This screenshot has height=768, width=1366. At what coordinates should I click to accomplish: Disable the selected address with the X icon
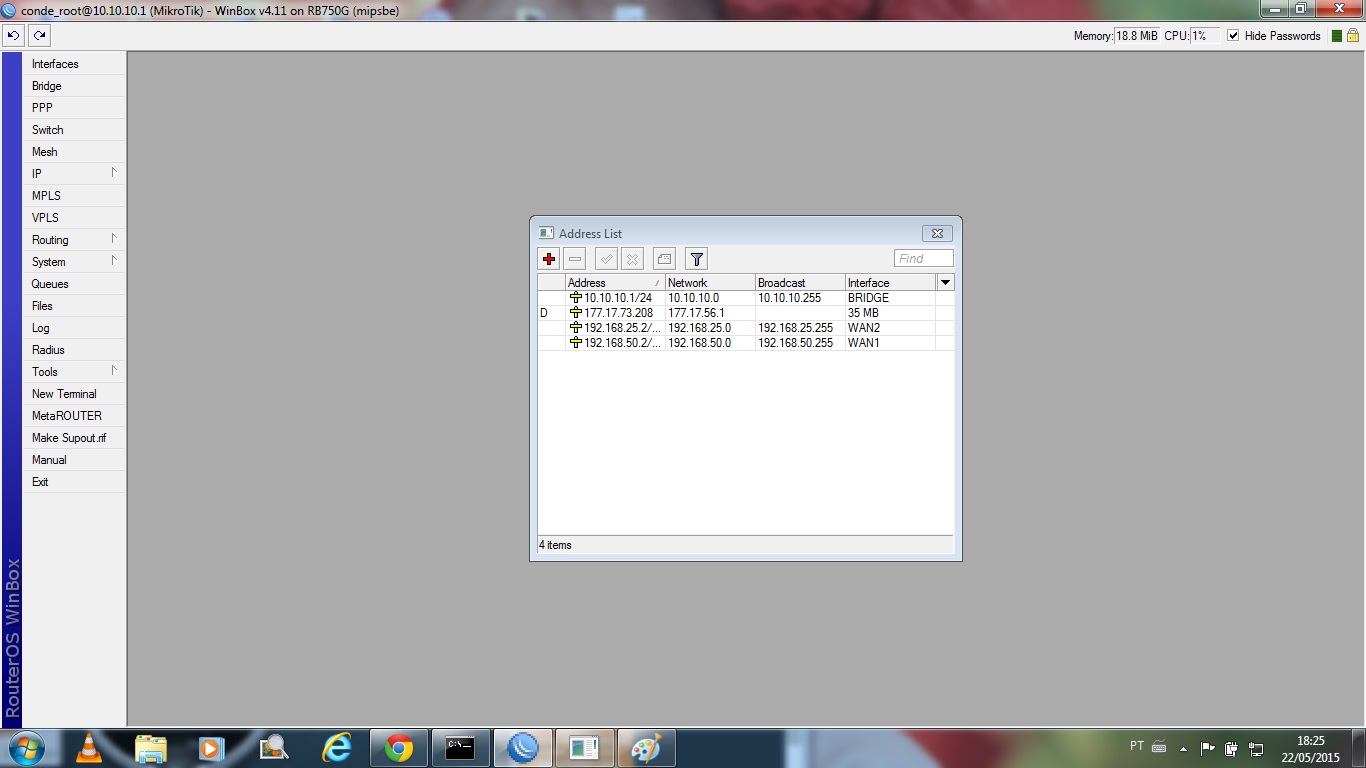[x=632, y=259]
